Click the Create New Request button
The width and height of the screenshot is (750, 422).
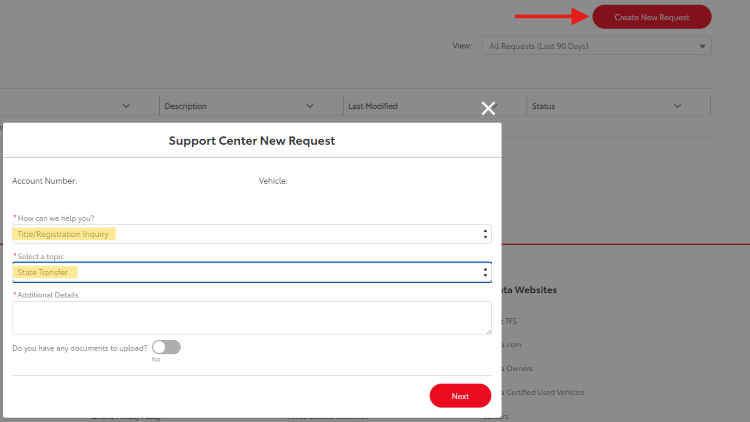[651, 17]
